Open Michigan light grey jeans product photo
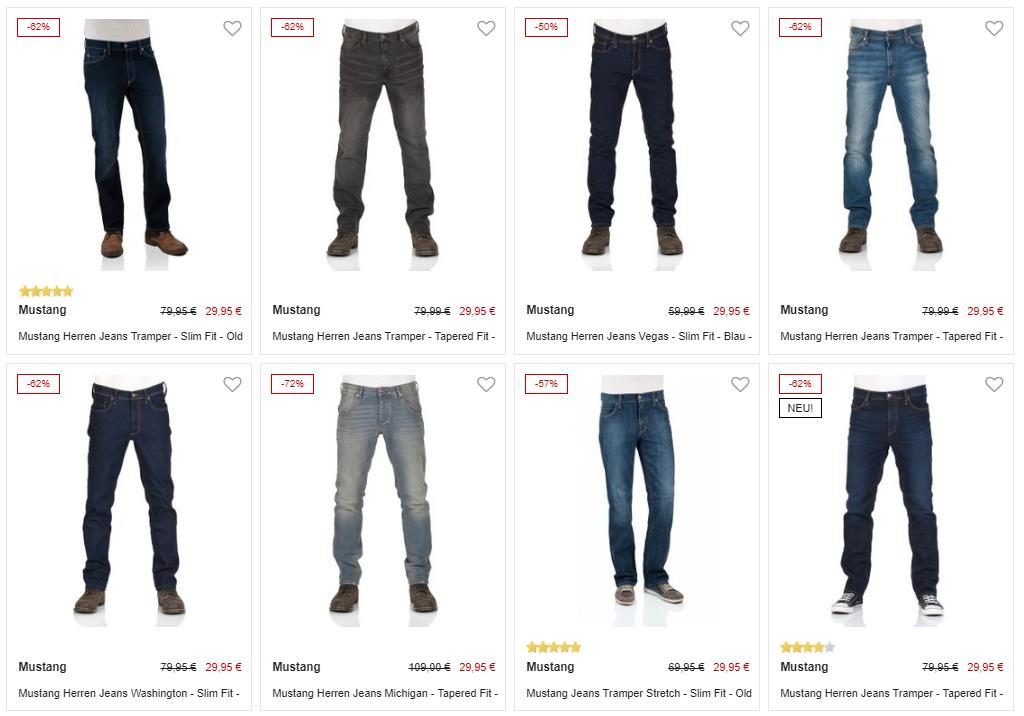This screenshot has width=1024, height=716. click(383, 500)
